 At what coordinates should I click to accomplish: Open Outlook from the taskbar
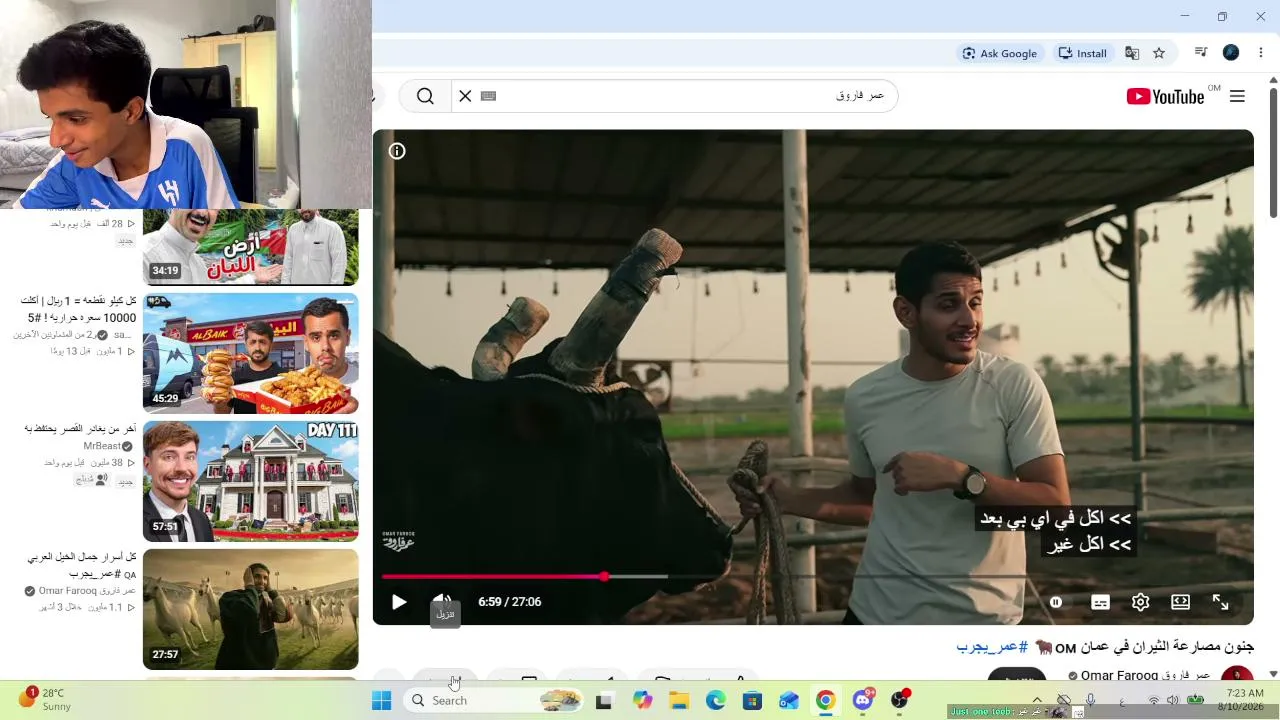(789, 701)
